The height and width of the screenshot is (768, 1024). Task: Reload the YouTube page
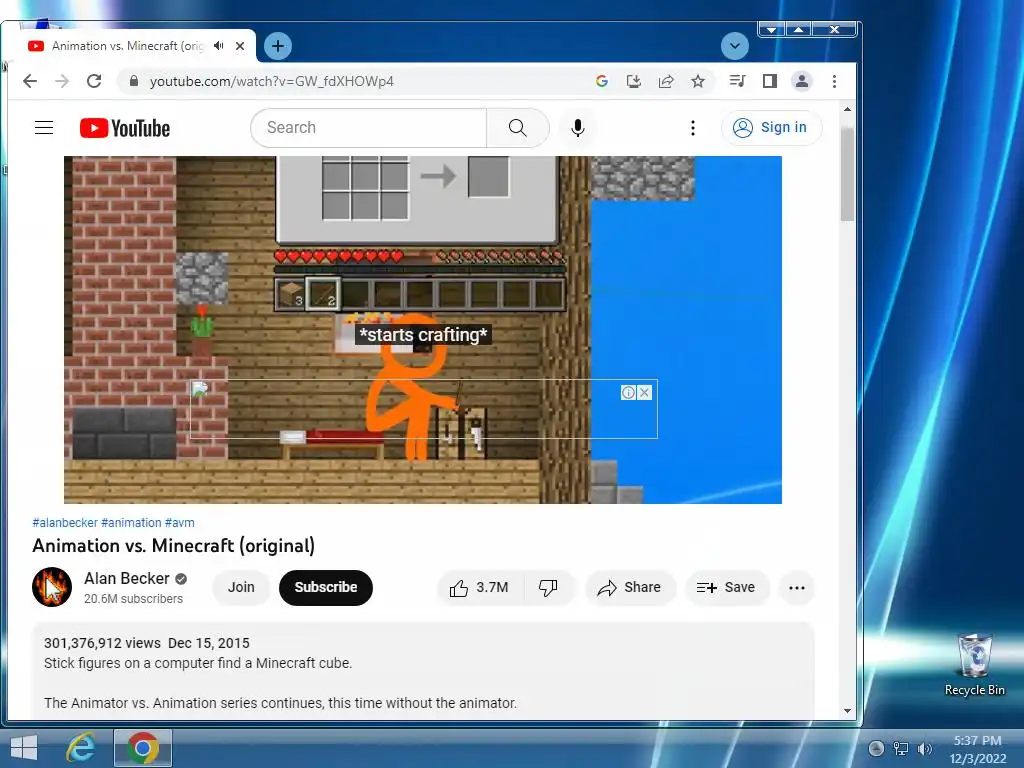click(x=94, y=81)
